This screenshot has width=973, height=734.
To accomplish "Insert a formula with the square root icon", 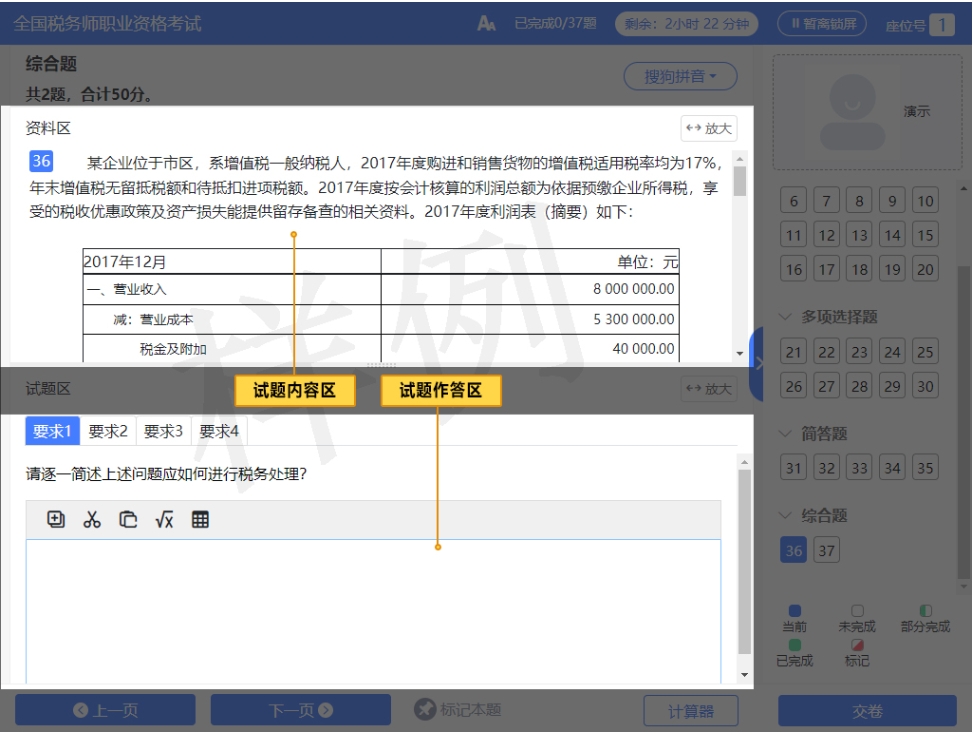I will [164, 520].
